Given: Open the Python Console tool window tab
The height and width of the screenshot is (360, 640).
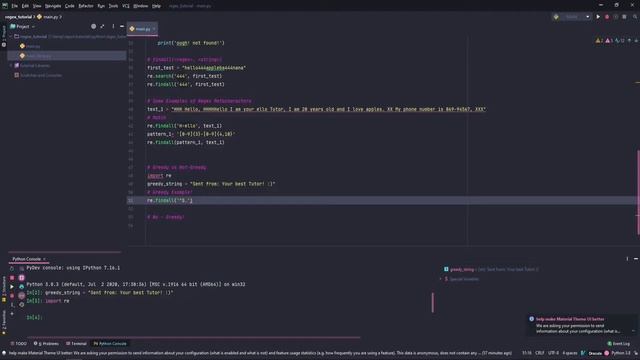Looking at the screenshot, I should pos(110,344).
